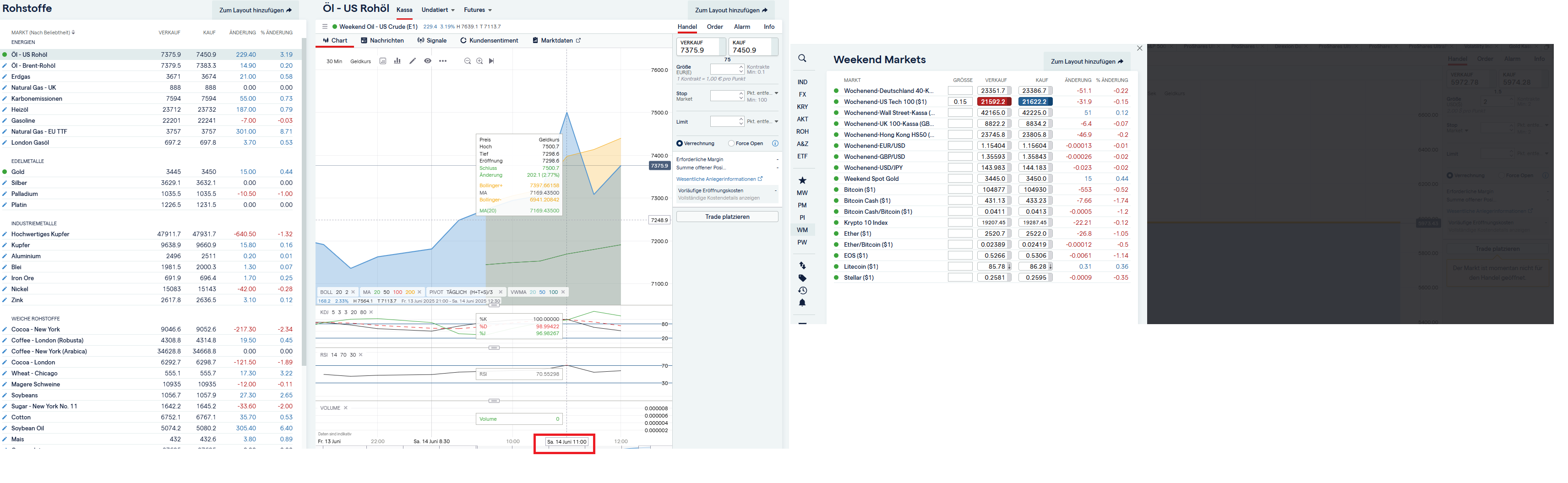The height and width of the screenshot is (483, 1568).
Task: Zoom in the chart with plus magnifier
Action: [479, 61]
